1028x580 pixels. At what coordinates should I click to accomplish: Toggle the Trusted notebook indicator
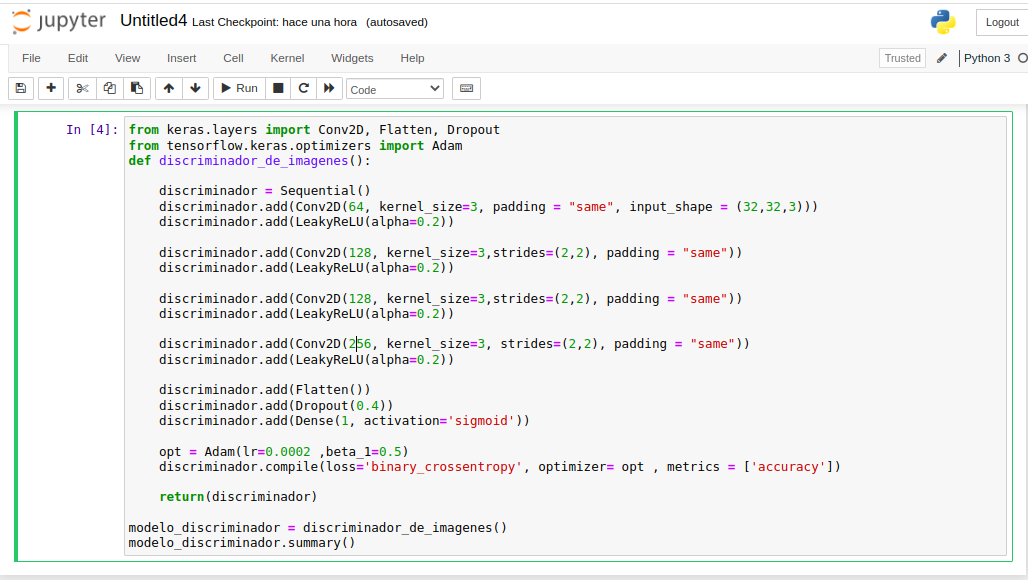click(x=902, y=58)
